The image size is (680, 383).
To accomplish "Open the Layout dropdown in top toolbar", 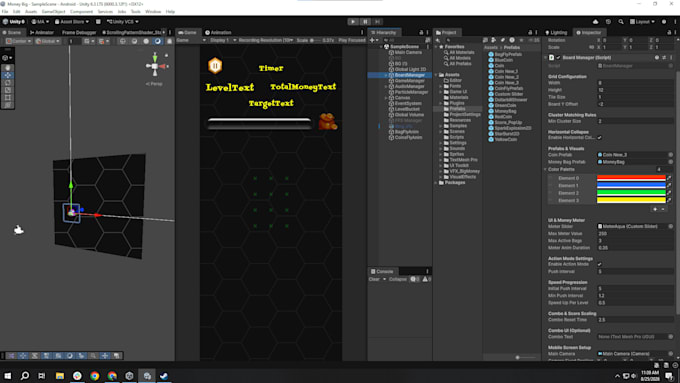I will (642, 22).
